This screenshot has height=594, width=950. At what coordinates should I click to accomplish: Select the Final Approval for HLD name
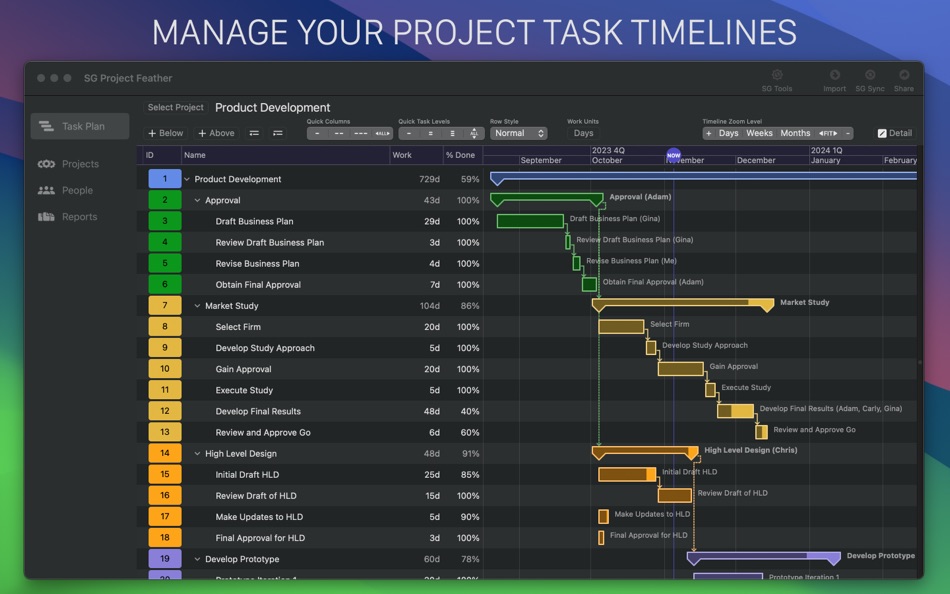coord(261,538)
